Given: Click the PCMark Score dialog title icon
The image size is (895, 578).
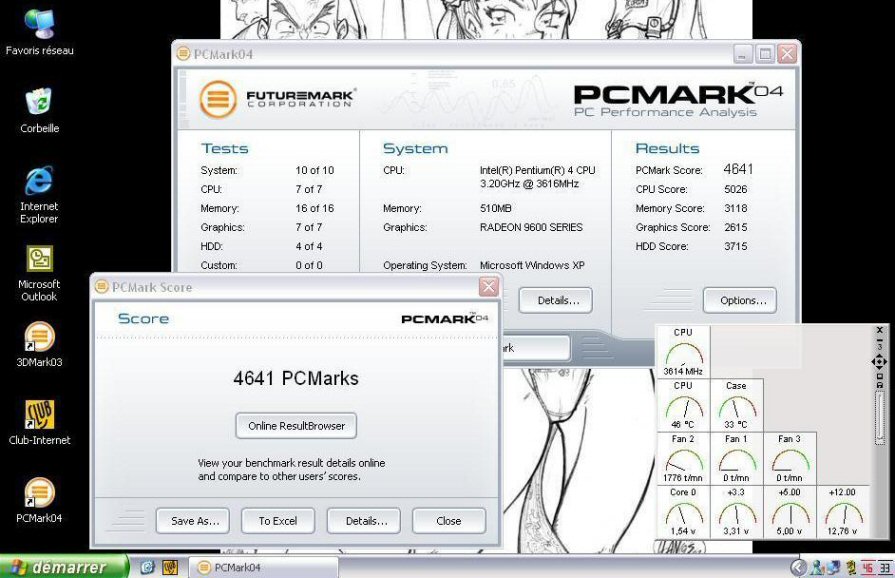Looking at the screenshot, I should 102,286.
